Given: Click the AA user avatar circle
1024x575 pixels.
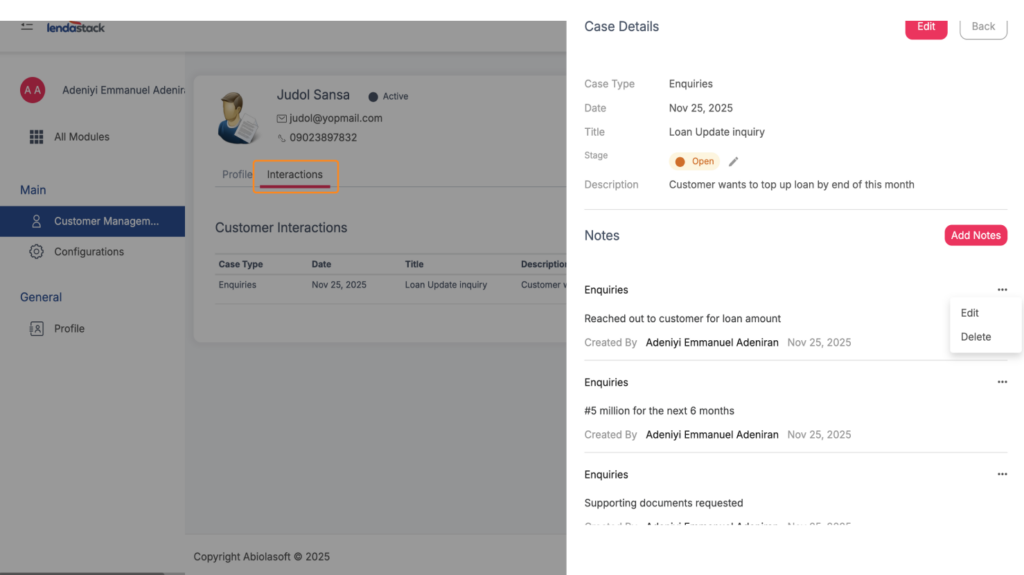Looking at the screenshot, I should click(x=33, y=90).
